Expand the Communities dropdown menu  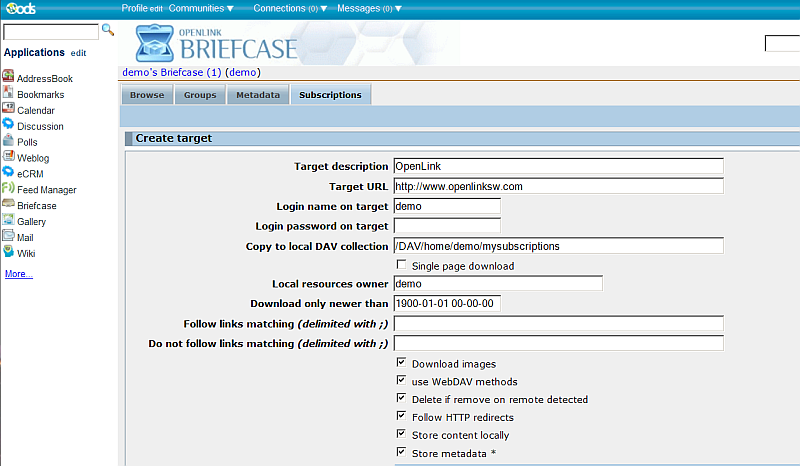(201, 8)
